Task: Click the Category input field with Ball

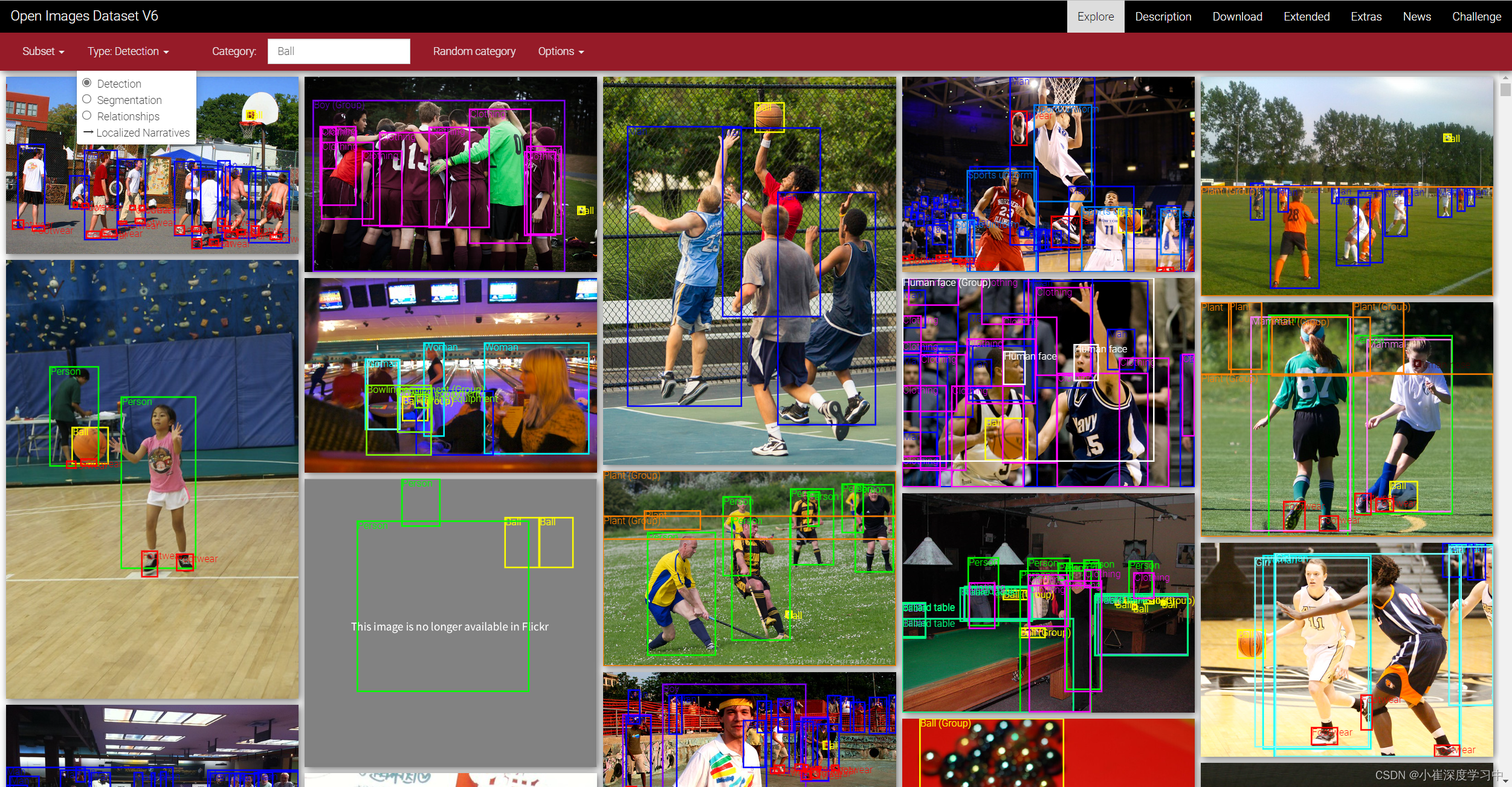Action: (338, 51)
